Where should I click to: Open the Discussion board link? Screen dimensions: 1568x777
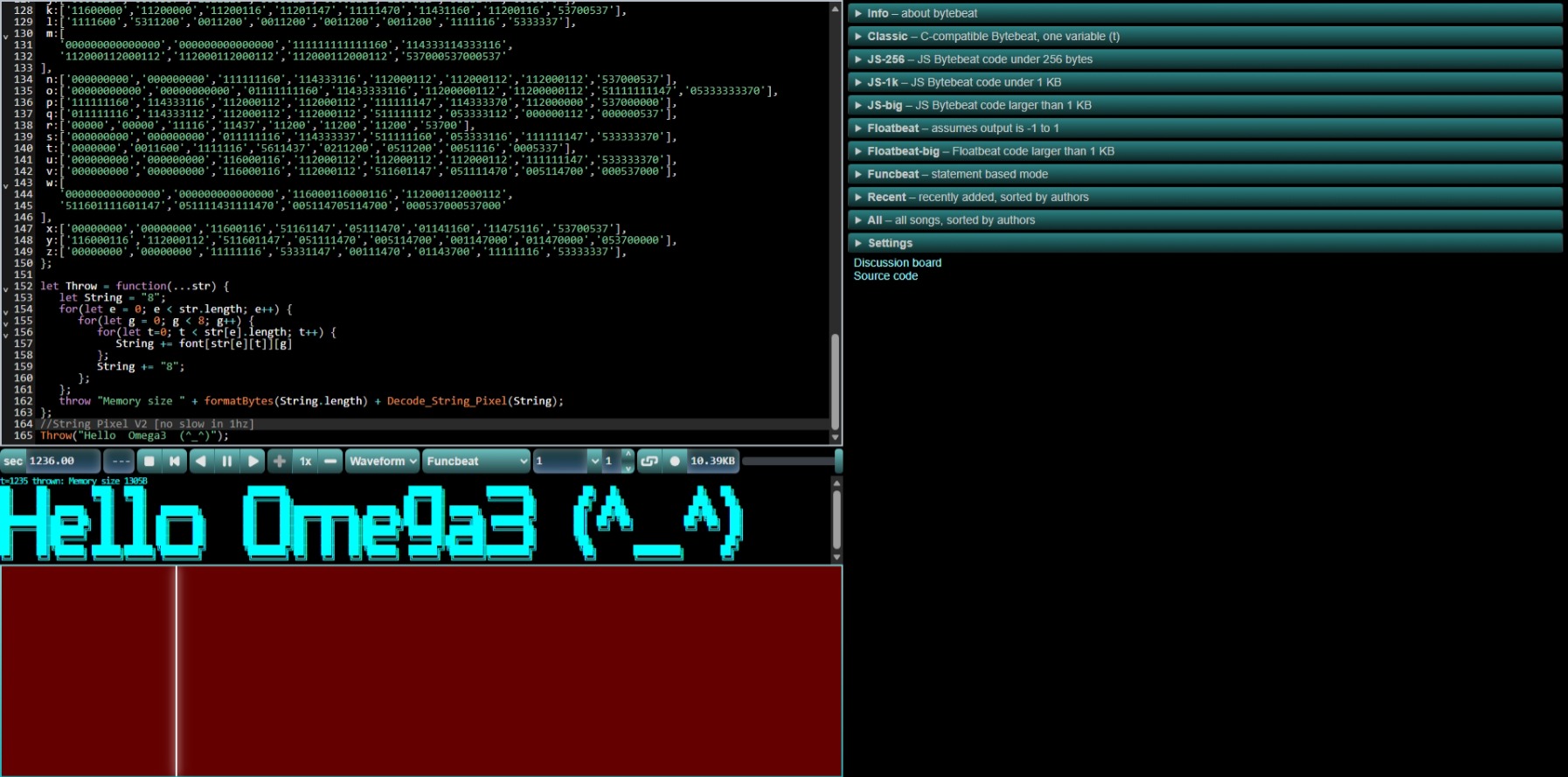(x=897, y=262)
